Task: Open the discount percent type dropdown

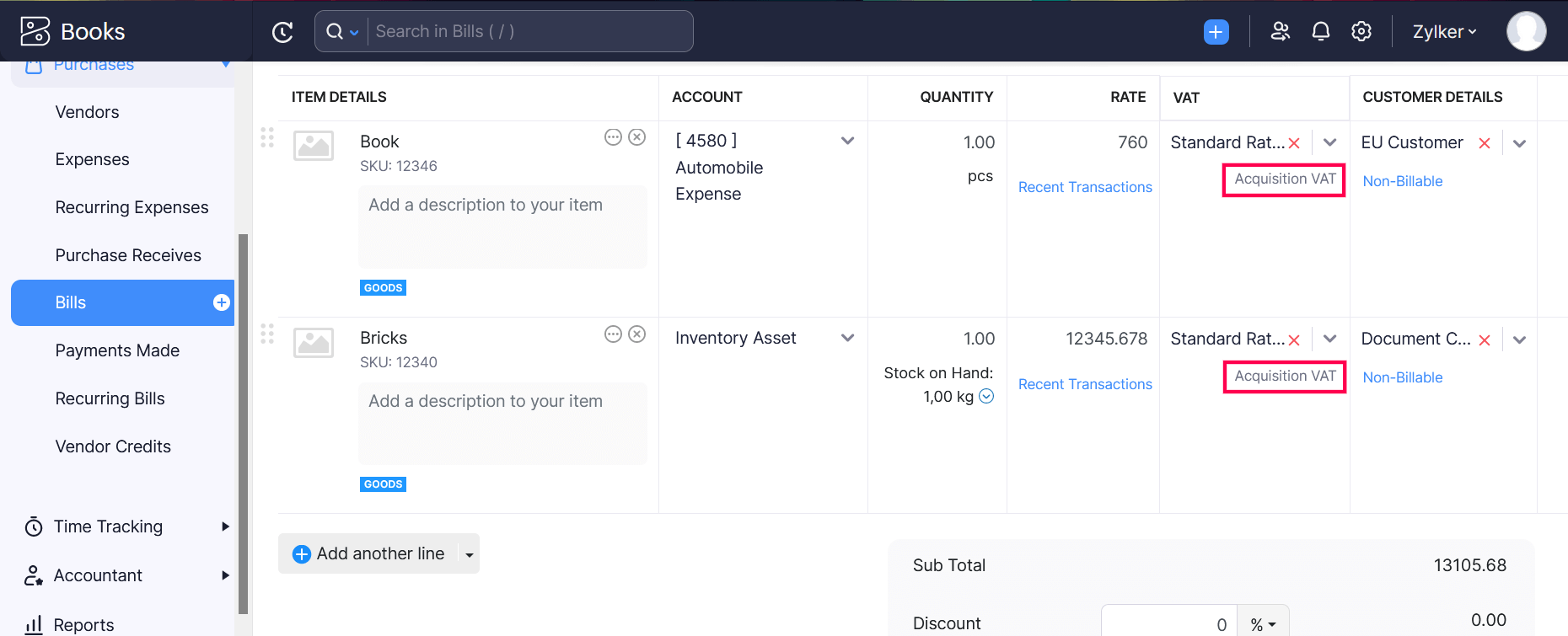Action: pyautogui.click(x=1263, y=624)
